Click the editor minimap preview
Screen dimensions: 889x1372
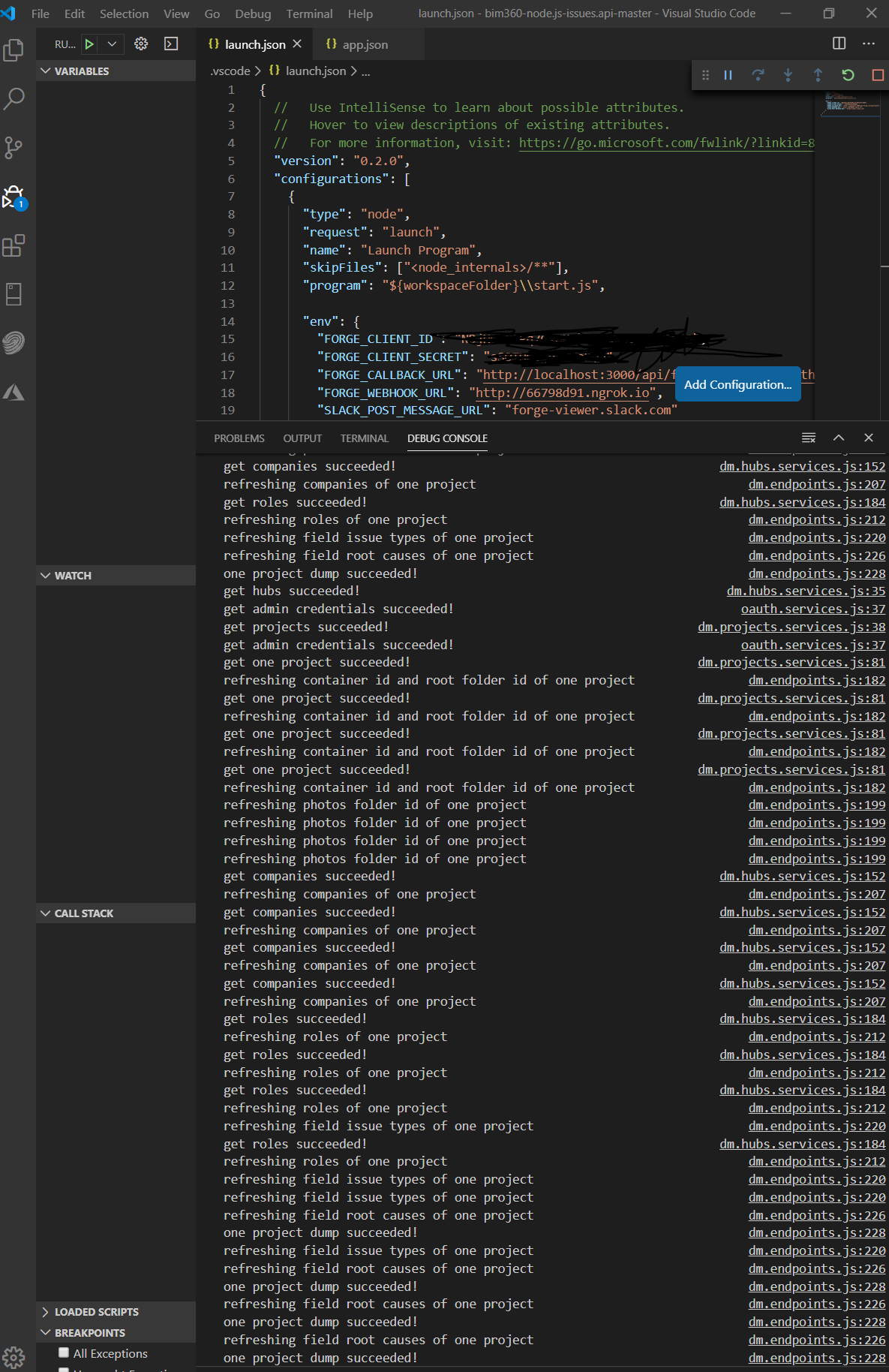click(x=851, y=105)
